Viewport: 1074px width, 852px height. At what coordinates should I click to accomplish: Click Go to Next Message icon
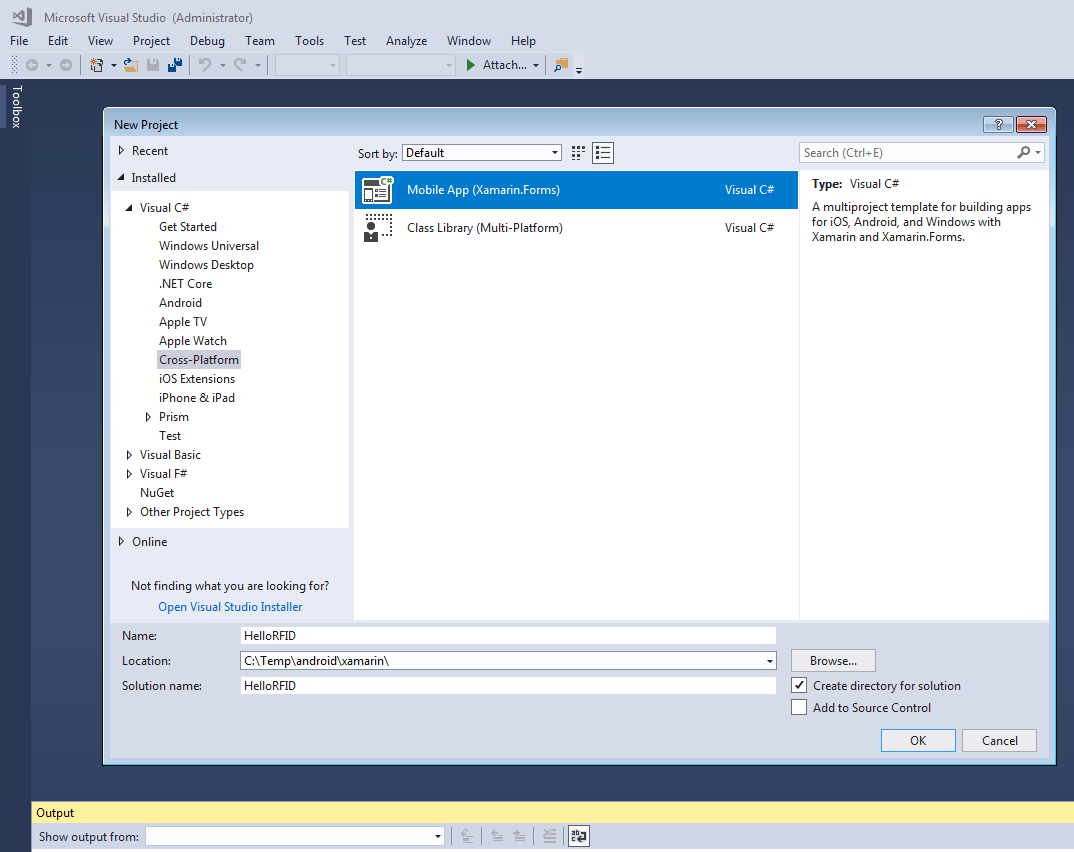pyautogui.click(x=519, y=836)
